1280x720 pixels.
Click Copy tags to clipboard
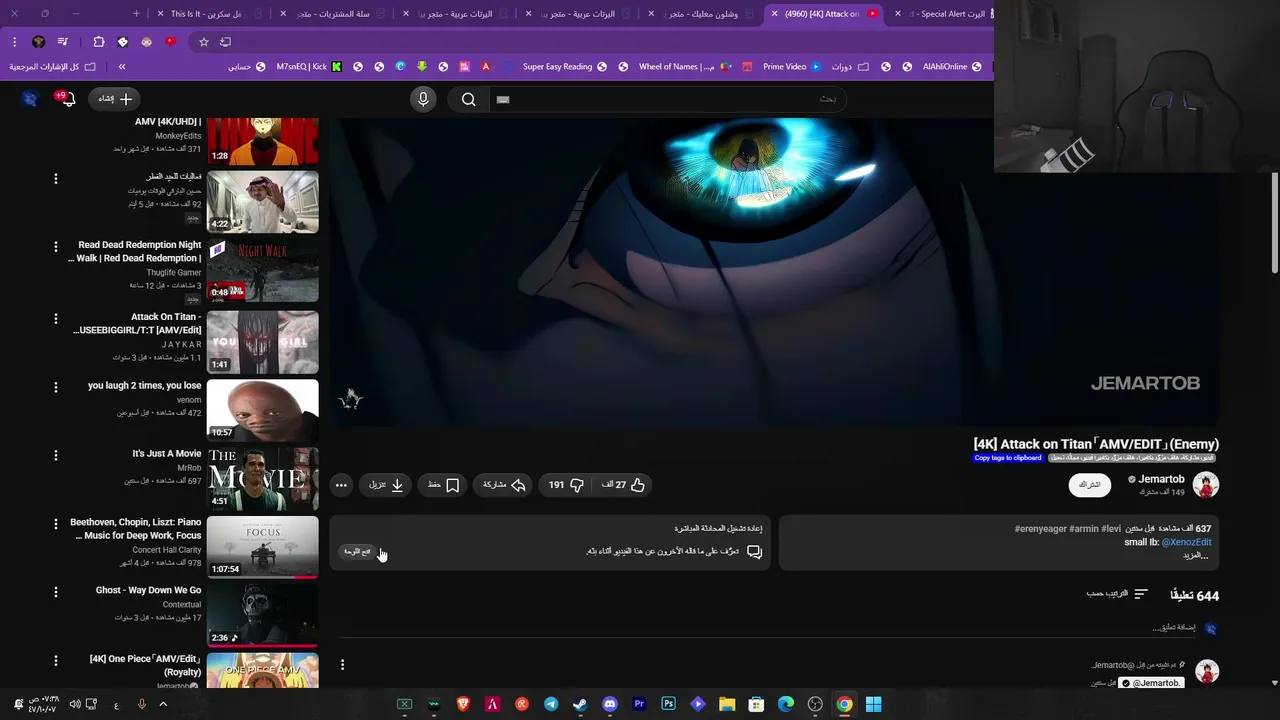[x=1008, y=458]
